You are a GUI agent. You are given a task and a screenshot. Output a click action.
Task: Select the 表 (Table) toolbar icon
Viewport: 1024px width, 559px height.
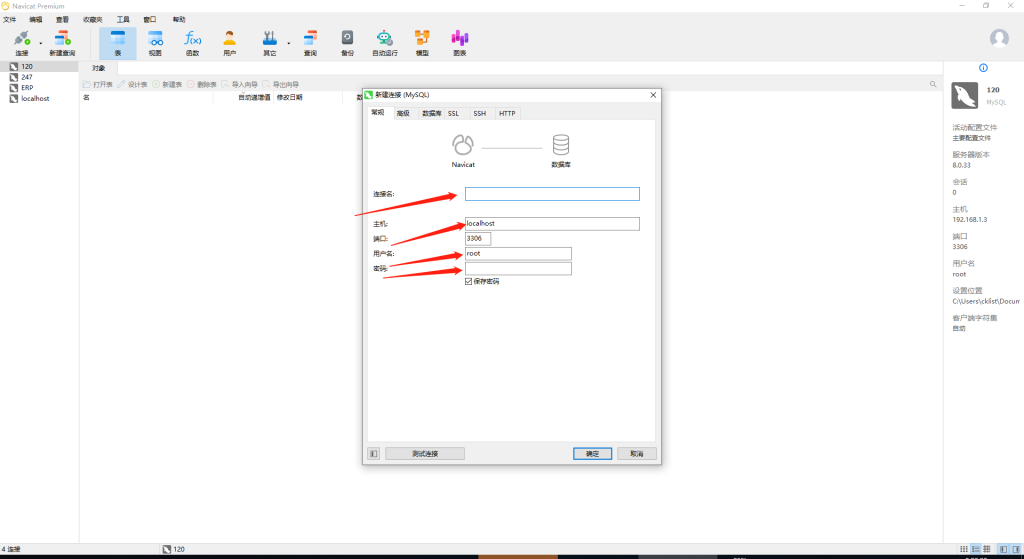tap(118, 43)
